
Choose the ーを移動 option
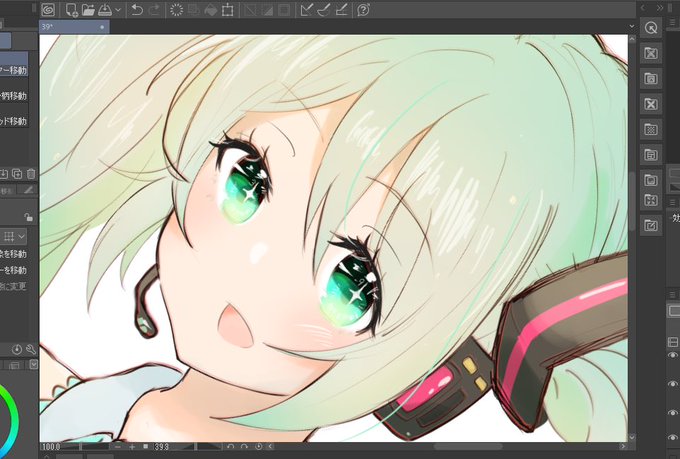coord(13,270)
